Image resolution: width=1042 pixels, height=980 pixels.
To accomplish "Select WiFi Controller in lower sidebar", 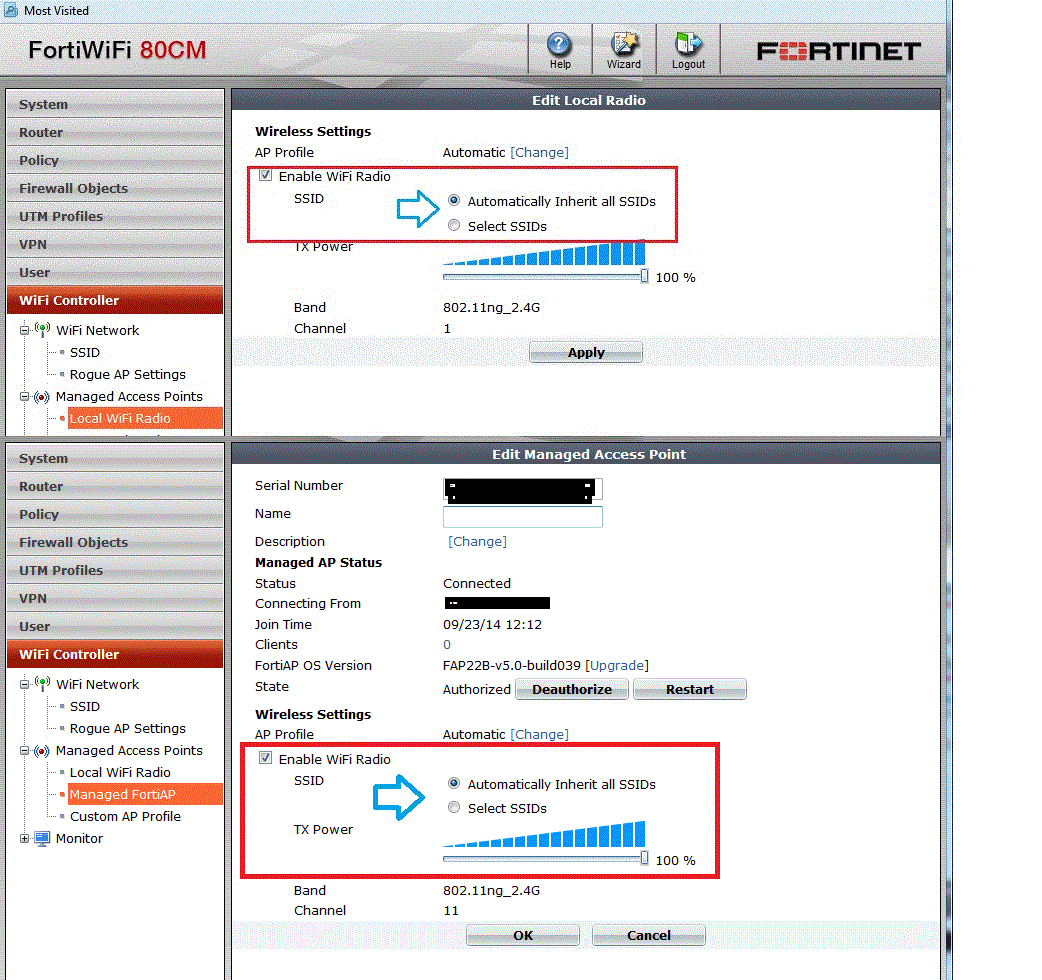I will (x=115, y=654).
